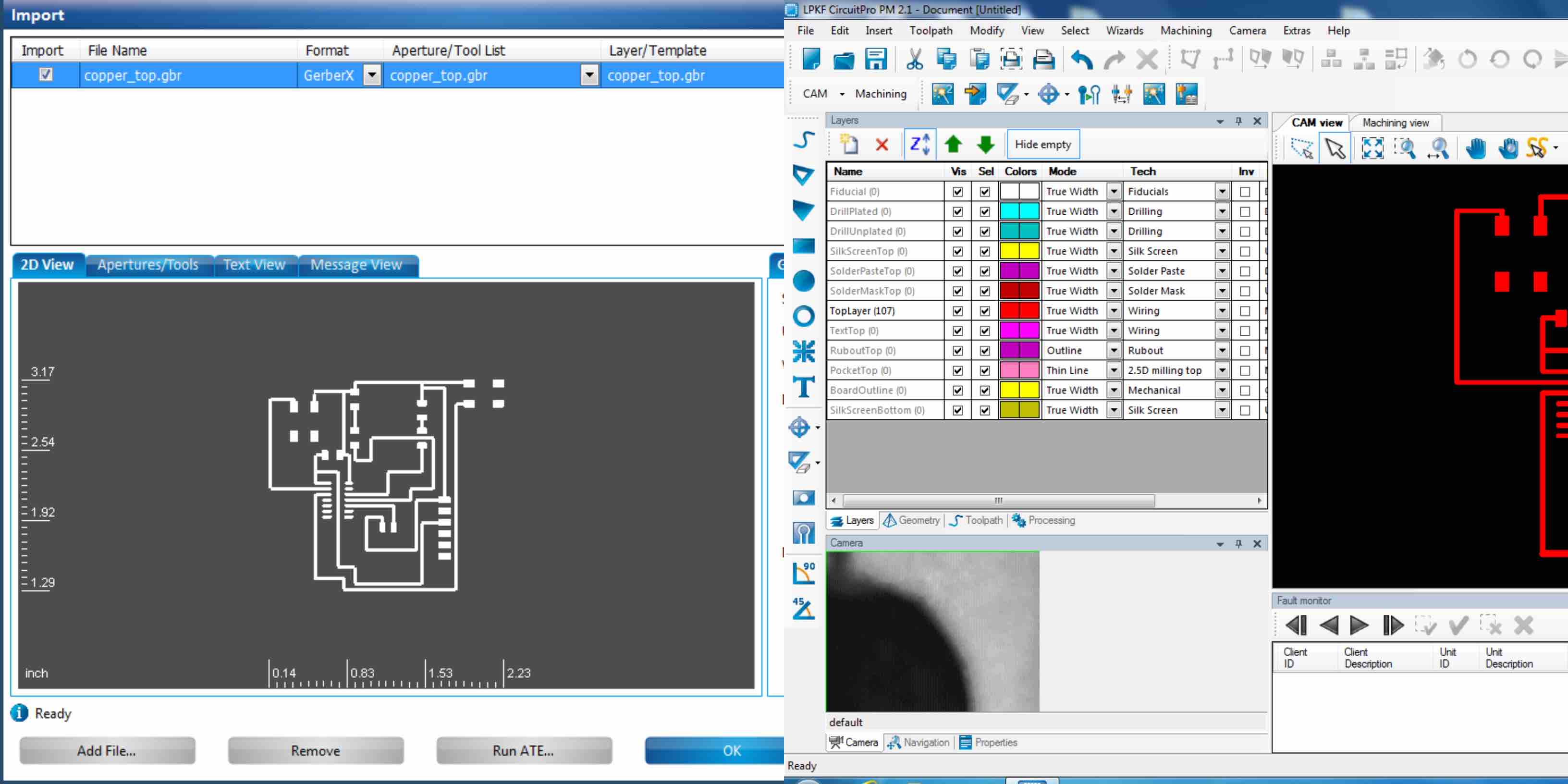Click the red color swatch of TopLayer
1568x784 pixels.
tap(1019, 311)
